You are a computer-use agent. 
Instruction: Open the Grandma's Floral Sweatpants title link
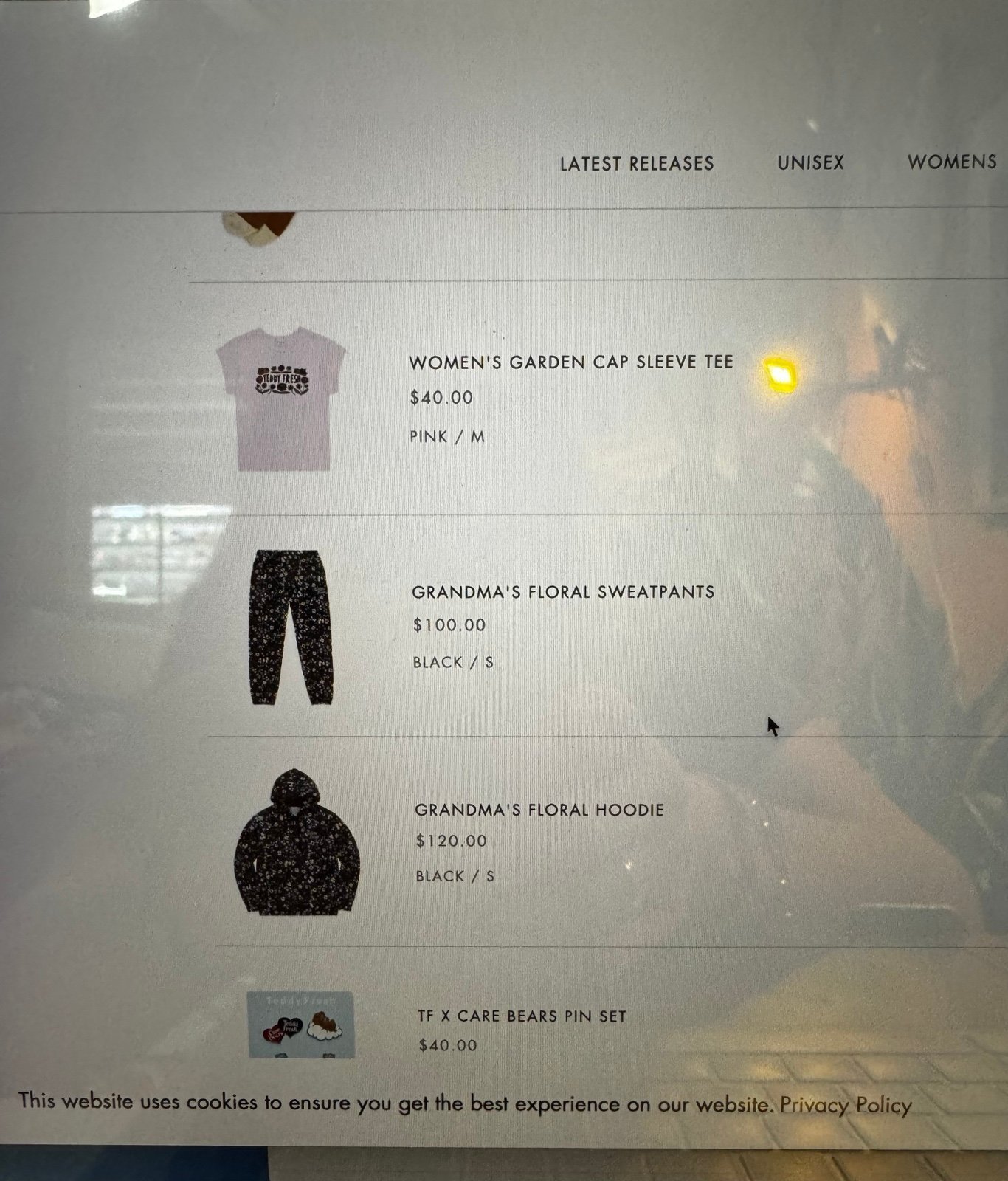click(563, 592)
